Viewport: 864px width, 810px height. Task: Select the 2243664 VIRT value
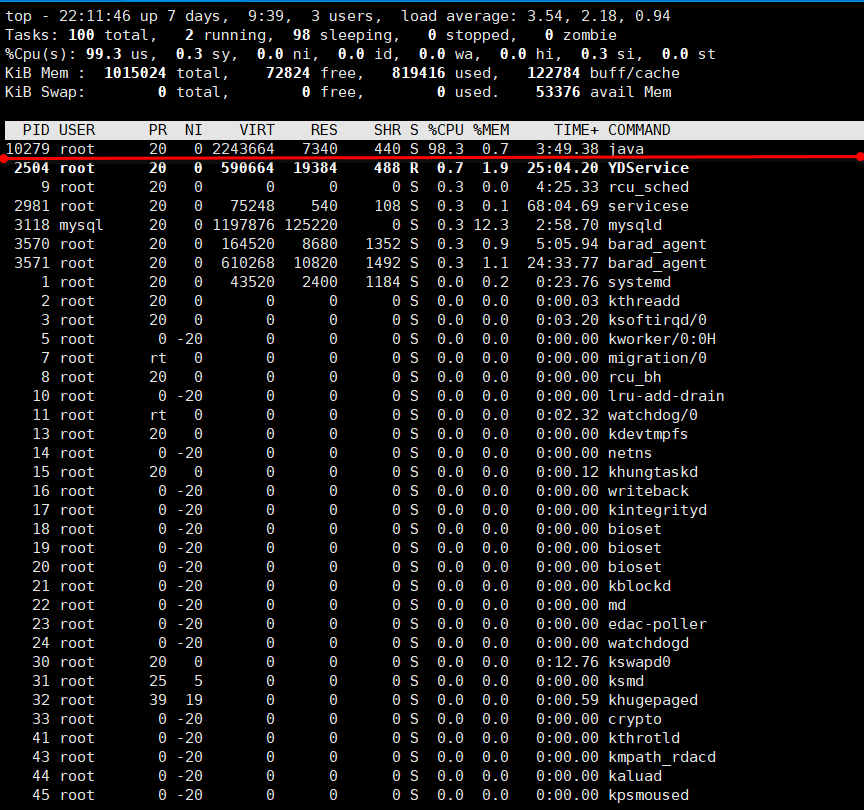(x=244, y=149)
